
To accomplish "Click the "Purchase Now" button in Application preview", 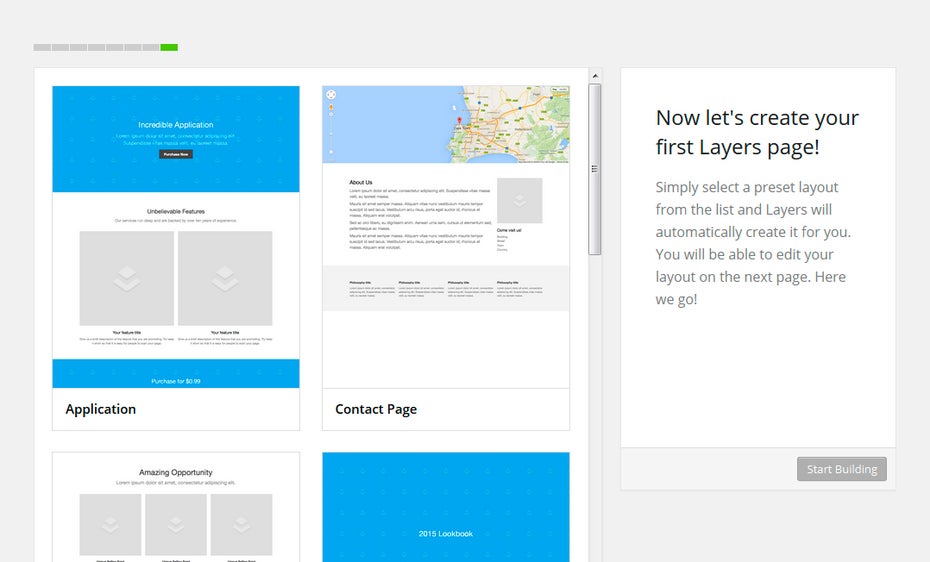I will pyautogui.click(x=176, y=154).
